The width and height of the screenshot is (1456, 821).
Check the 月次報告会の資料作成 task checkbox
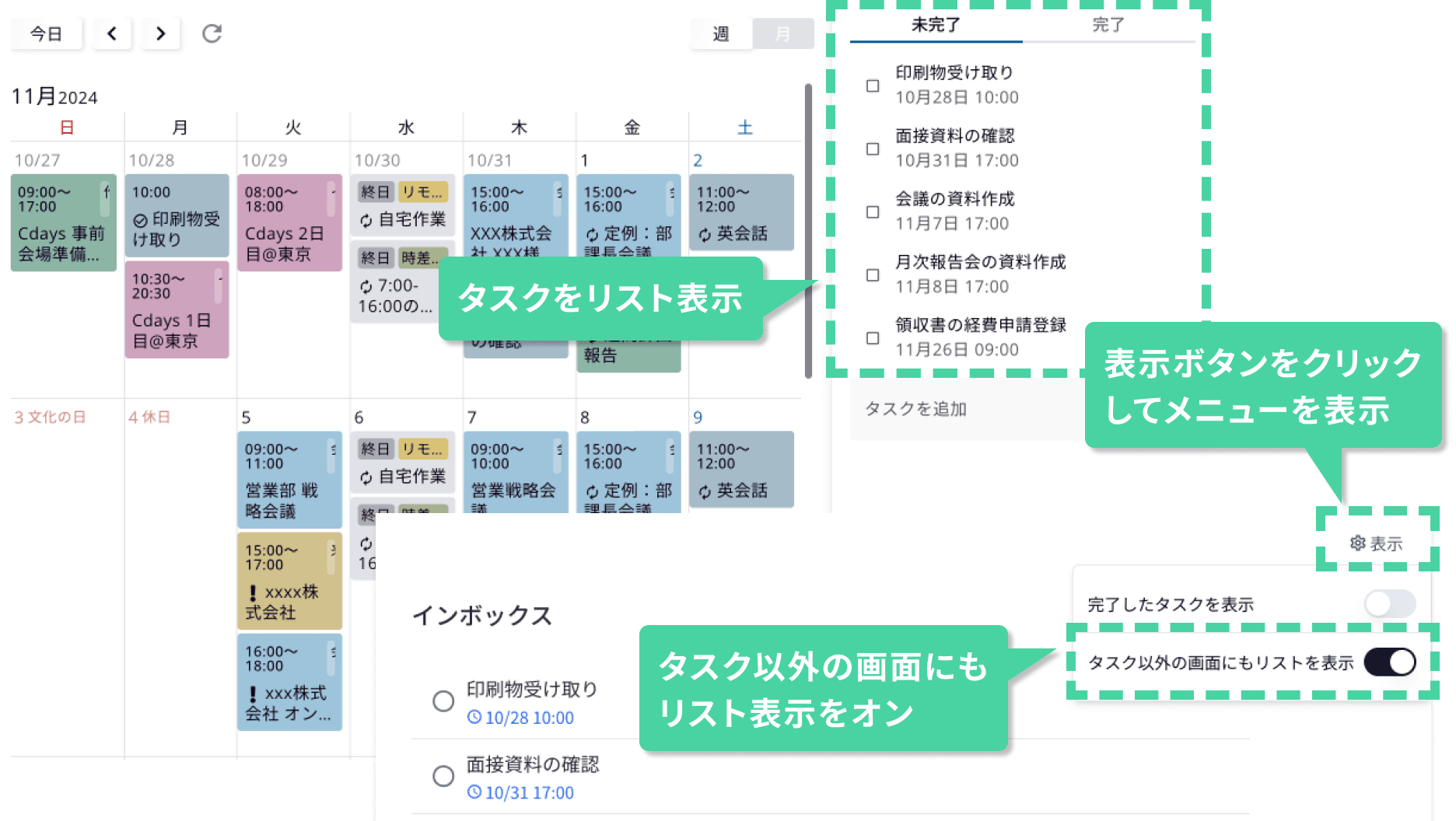[873, 274]
